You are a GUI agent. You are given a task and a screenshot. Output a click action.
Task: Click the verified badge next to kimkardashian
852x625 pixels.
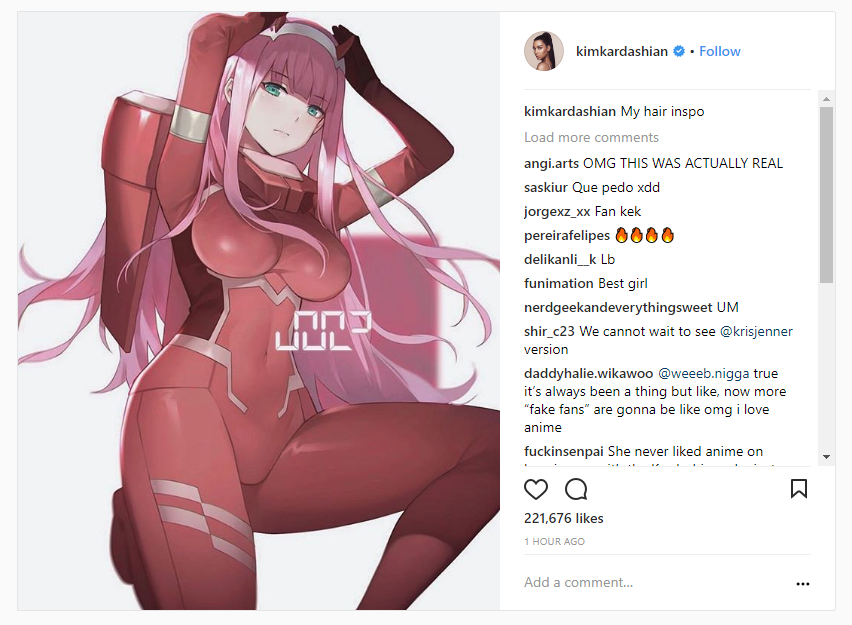coord(679,51)
